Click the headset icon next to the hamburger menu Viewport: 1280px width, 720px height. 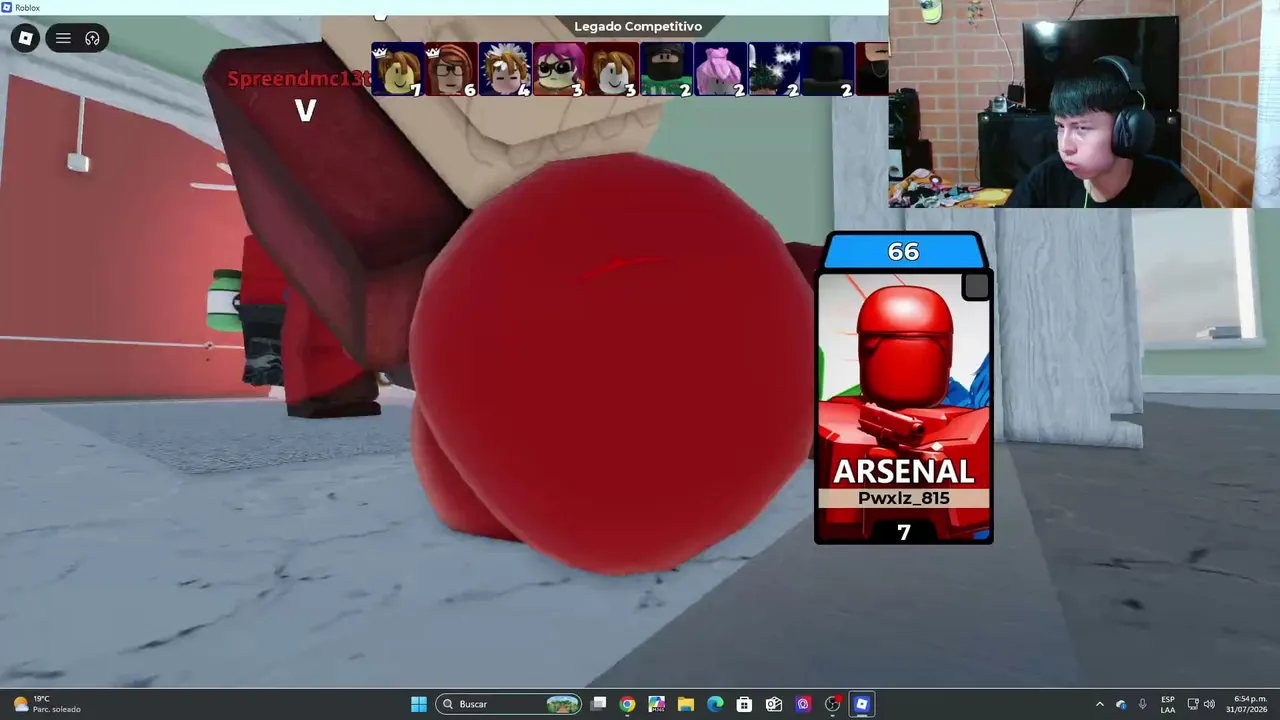[92, 38]
